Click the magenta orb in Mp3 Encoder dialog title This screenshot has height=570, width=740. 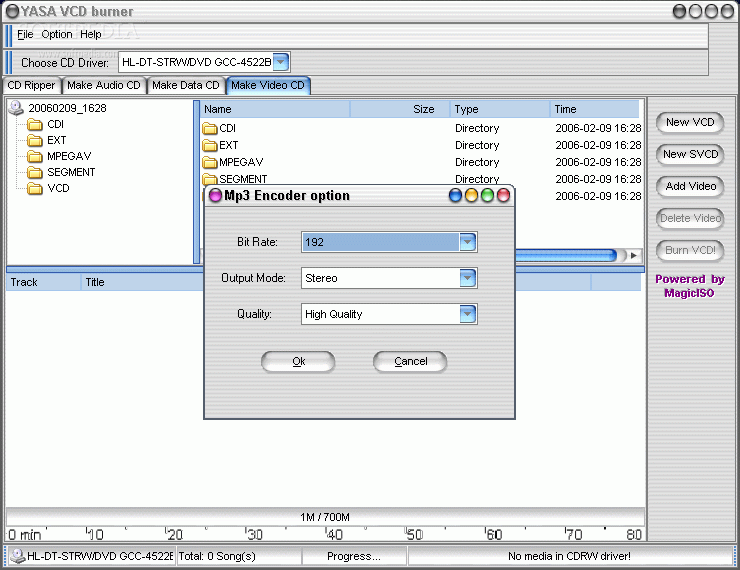coord(215,195)
